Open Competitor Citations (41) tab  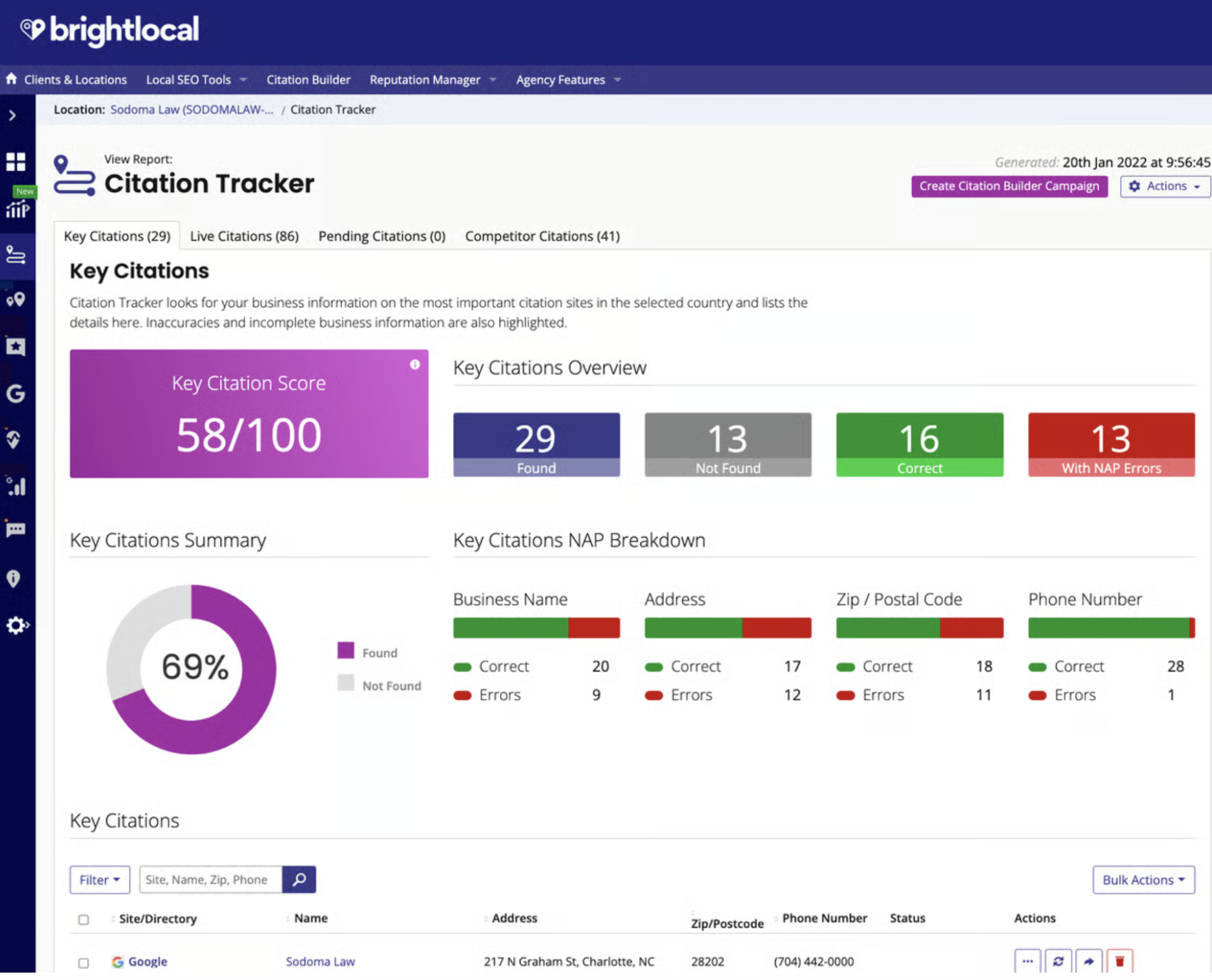click(x=542, y=236)
